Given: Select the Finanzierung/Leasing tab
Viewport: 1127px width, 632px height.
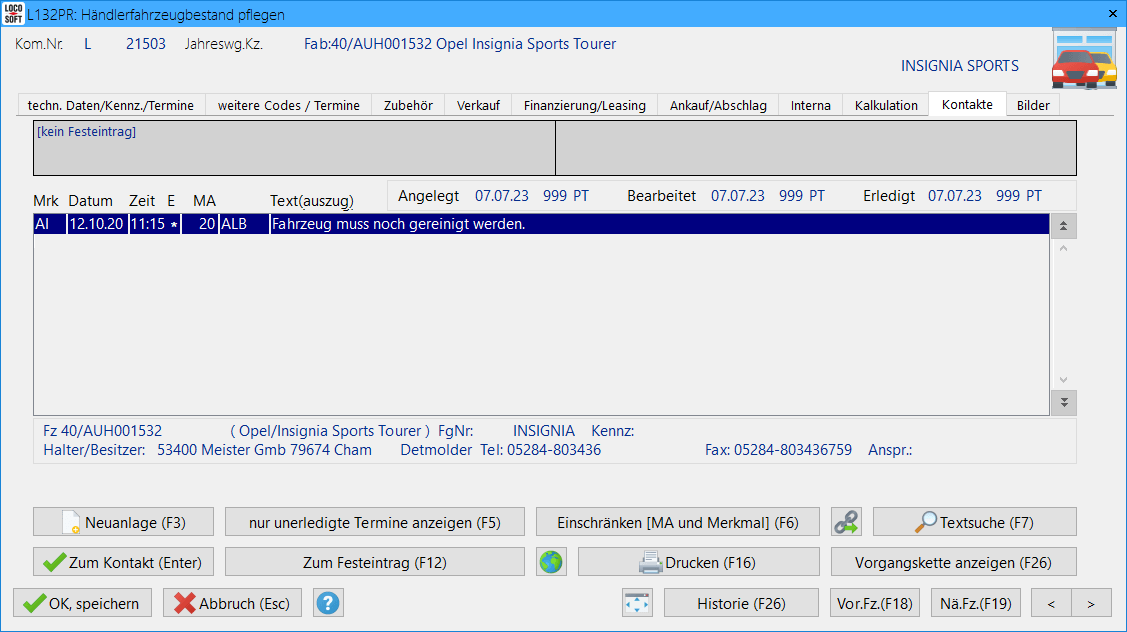Looking at the screenshot, I should point(584,105).
